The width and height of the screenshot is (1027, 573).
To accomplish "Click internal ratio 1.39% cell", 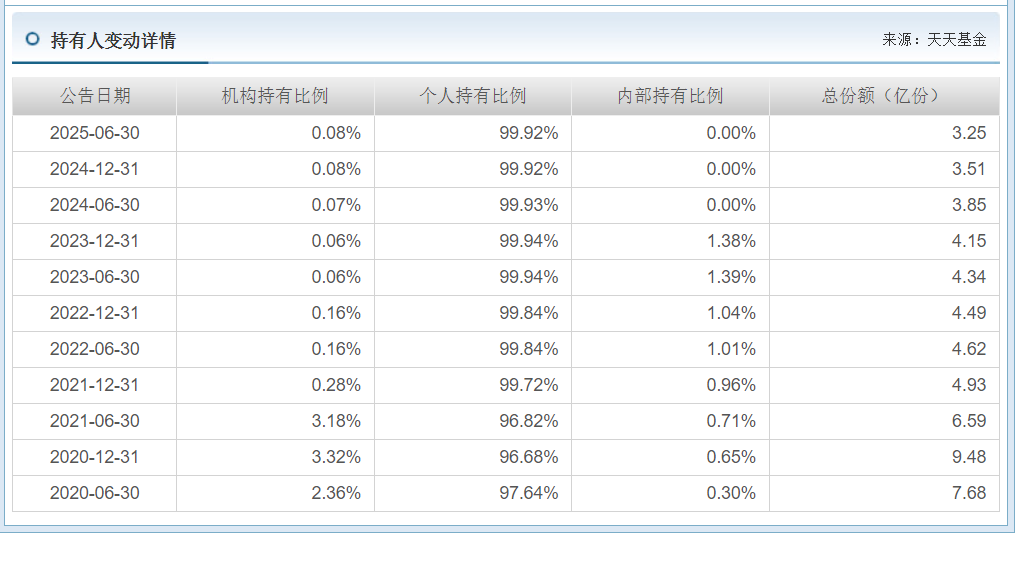I will pyautogui.click(x=731, y=277).
